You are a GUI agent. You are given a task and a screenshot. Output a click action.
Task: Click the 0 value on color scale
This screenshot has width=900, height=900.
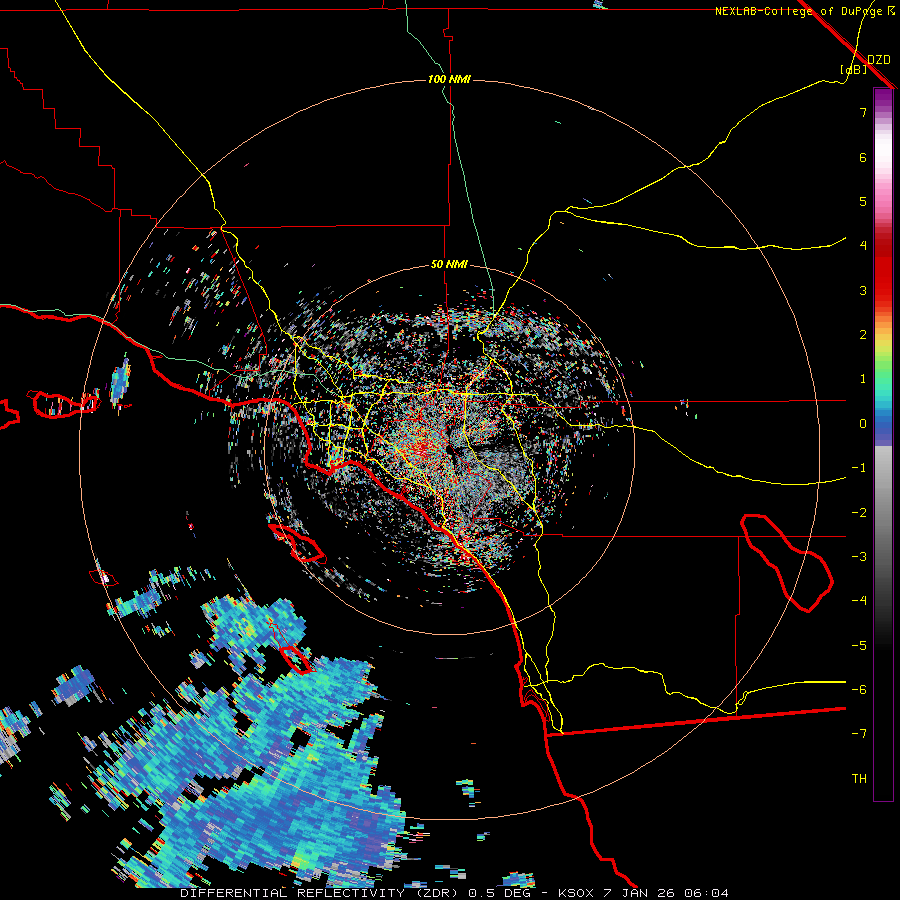click(x=863, y=424)
